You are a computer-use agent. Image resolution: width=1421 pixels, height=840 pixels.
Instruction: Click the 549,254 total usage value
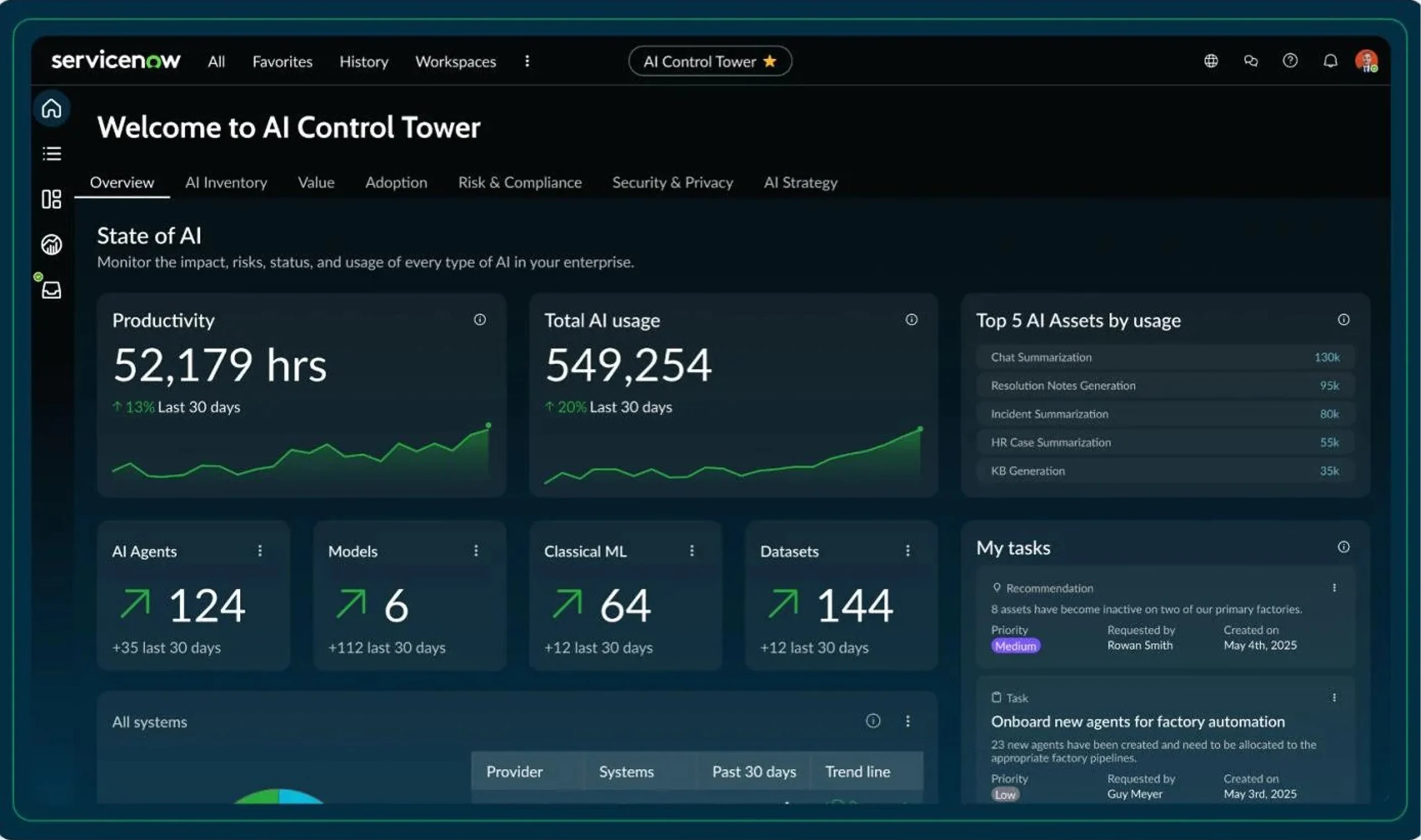pos(628,365)
